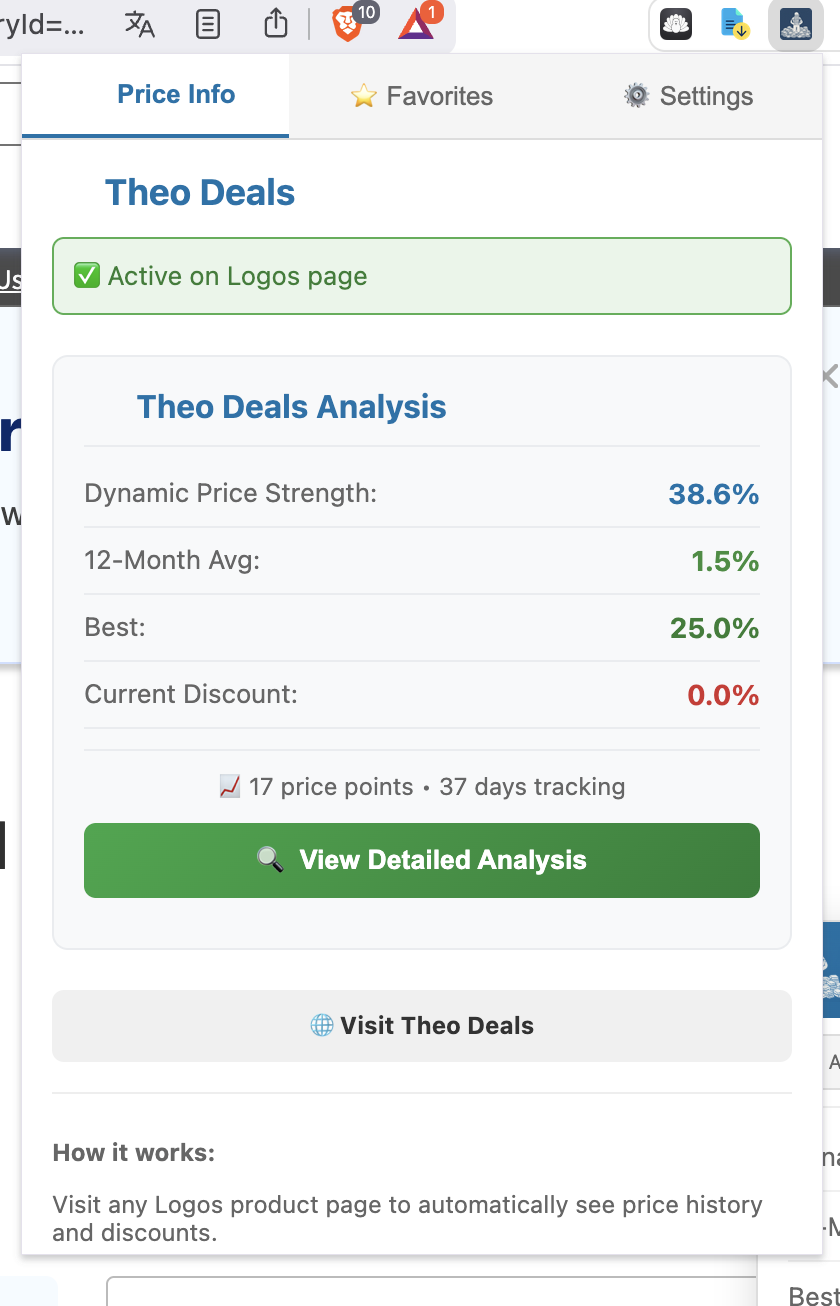Viewport: 840px width, 1306px height.
Task: Click Visit Theo Deals
Action: 421,1025
